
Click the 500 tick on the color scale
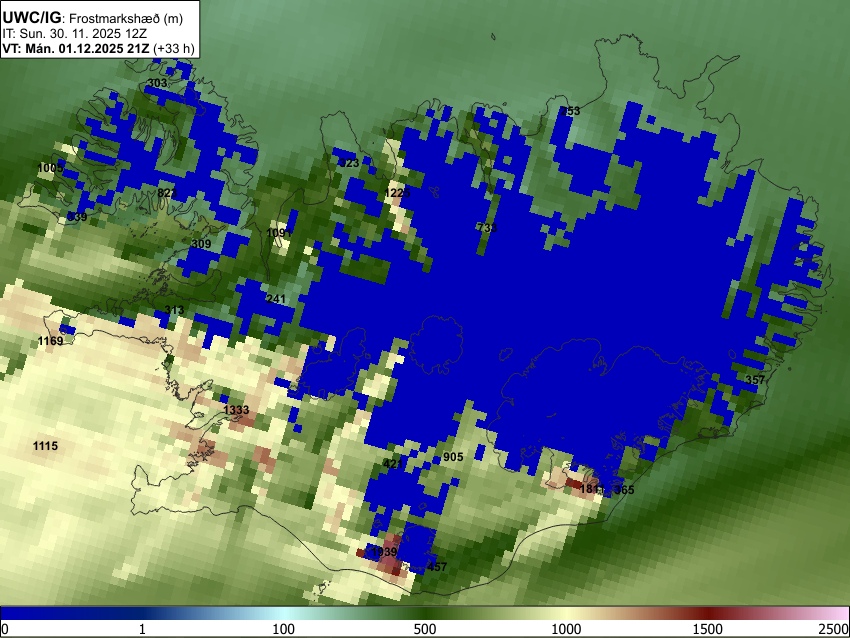tap(425, 629)
